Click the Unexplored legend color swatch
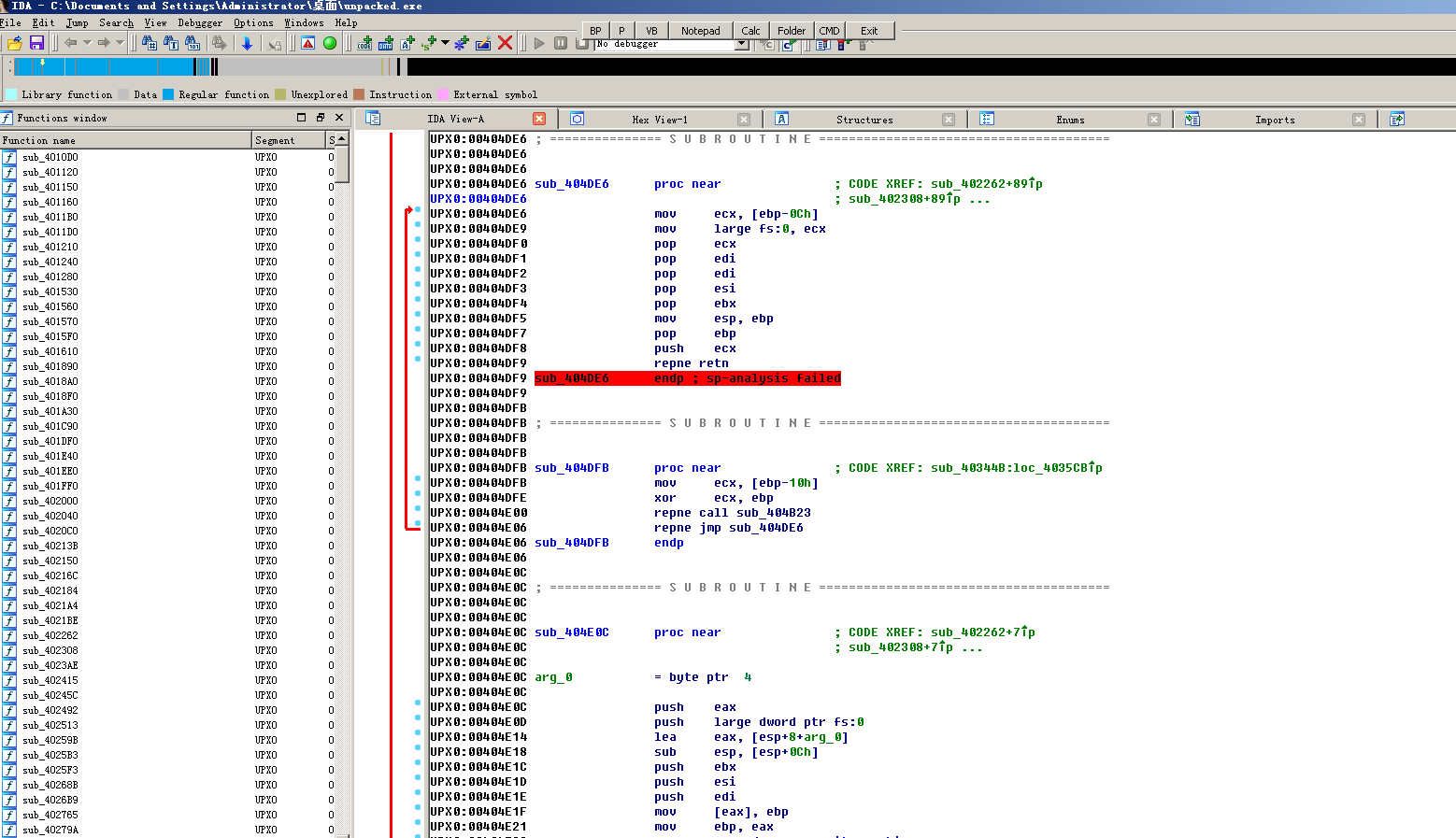This screenshot has width=1456, height=838. click(x=280, y=94)
